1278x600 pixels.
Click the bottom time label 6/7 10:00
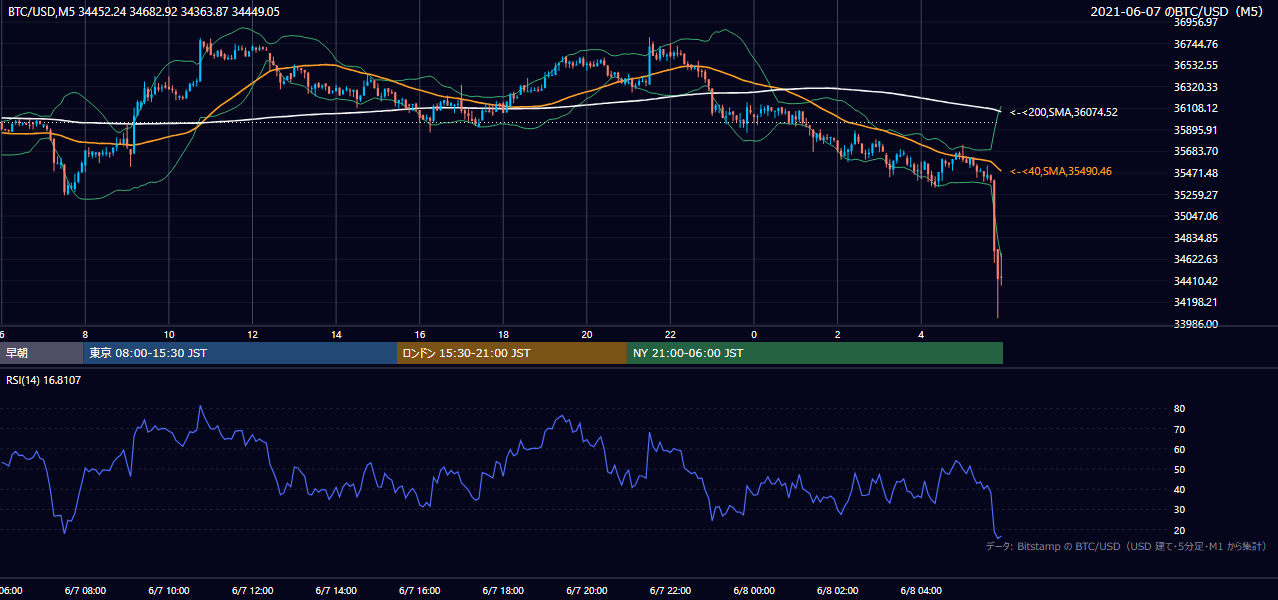pyautogui.click(x=169, y=591)
